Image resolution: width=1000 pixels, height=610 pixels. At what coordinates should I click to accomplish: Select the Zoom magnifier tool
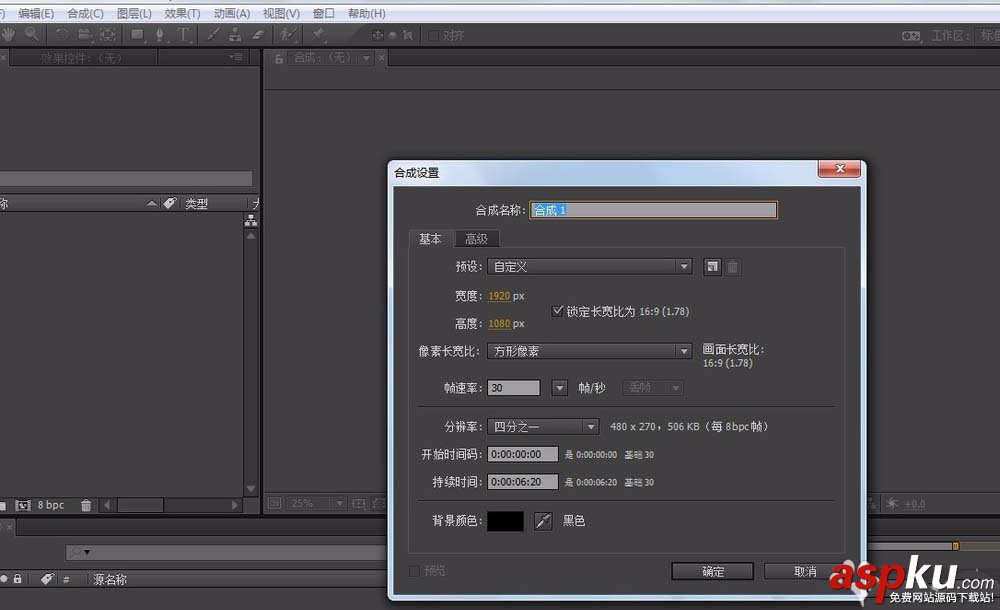(x=31, y=34)
